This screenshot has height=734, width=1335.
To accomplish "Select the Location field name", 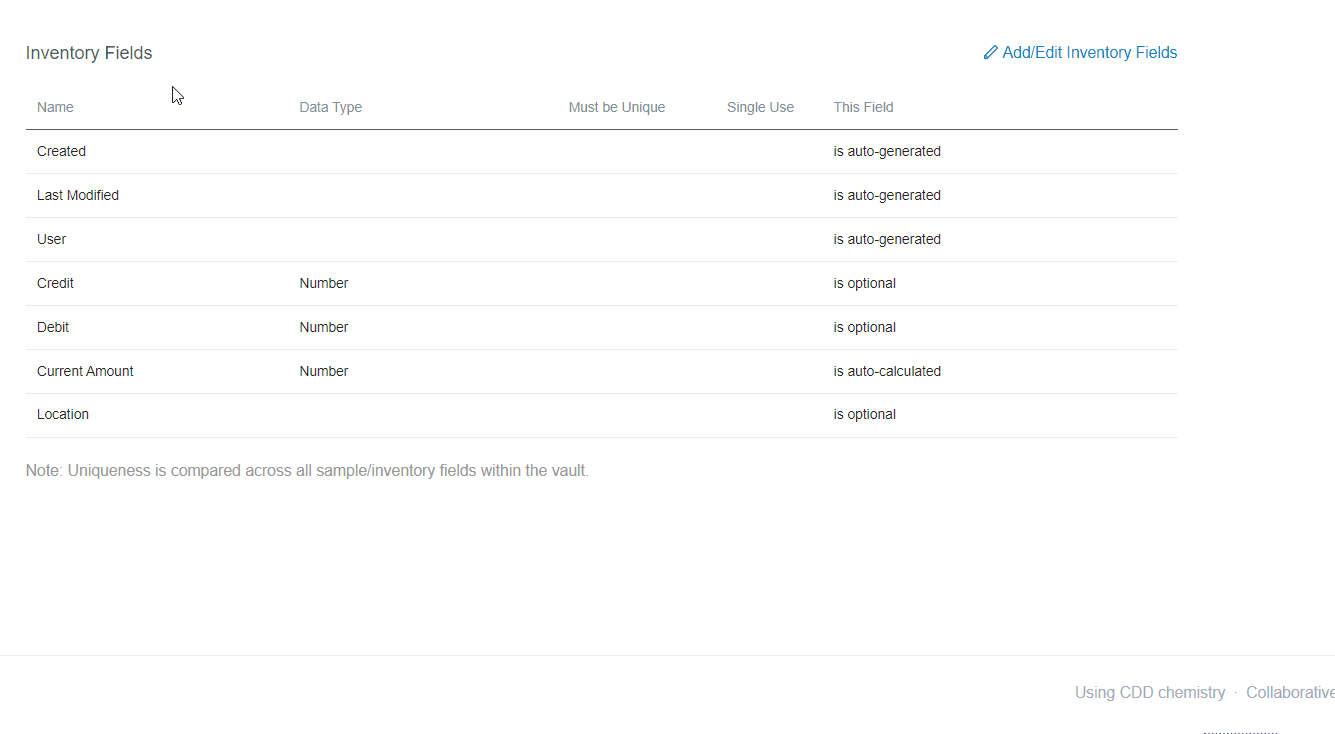I will pos(63,414).
